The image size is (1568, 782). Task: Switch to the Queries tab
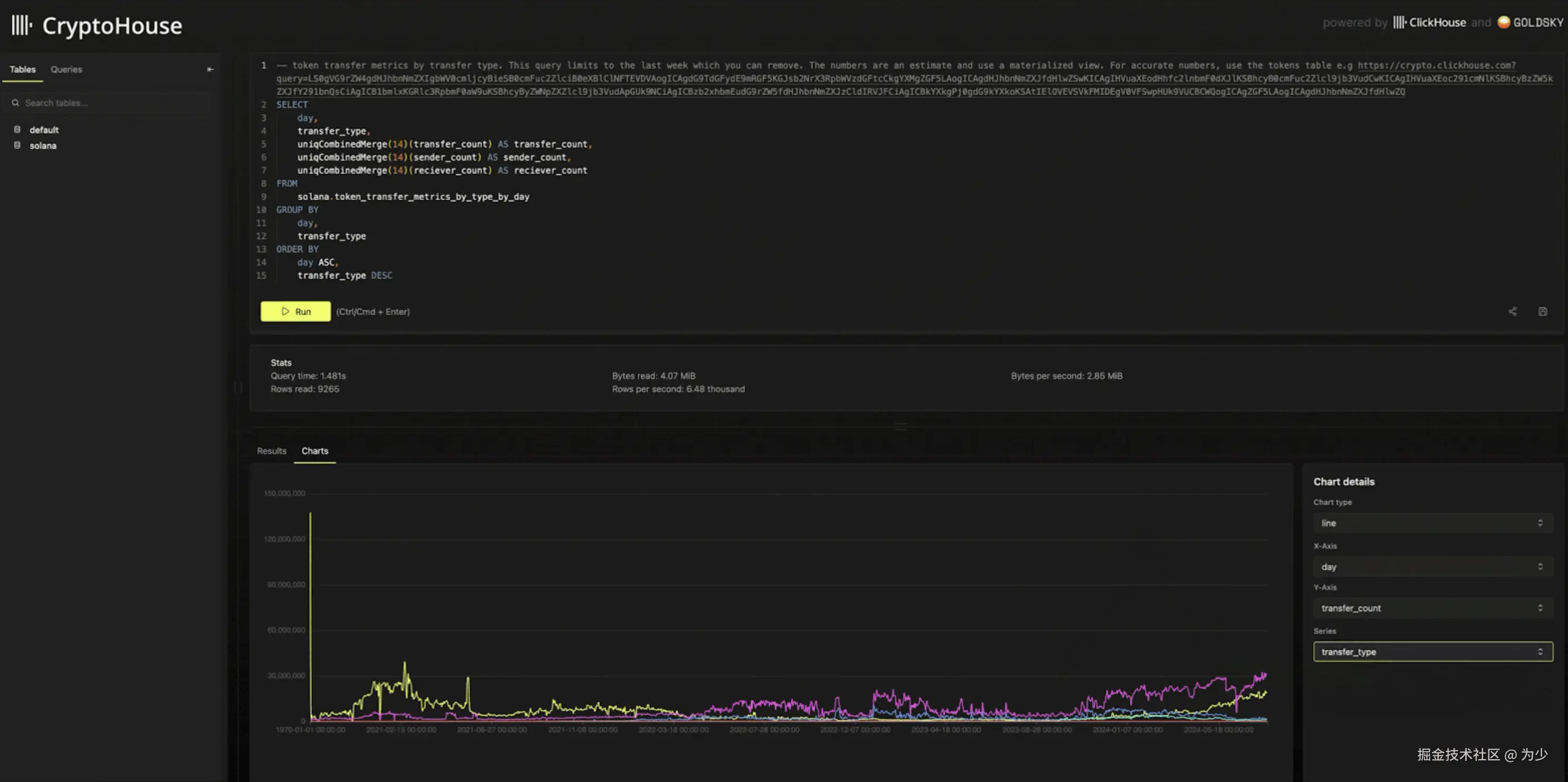pyautogui.click(x=66, y=70)
